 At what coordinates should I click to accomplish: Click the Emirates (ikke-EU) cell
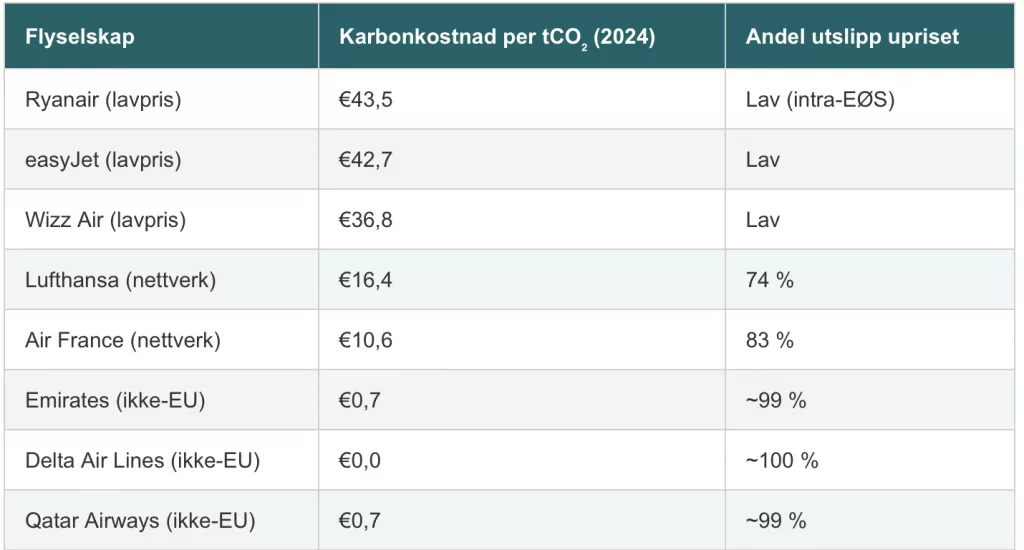[x=113, y=400]
